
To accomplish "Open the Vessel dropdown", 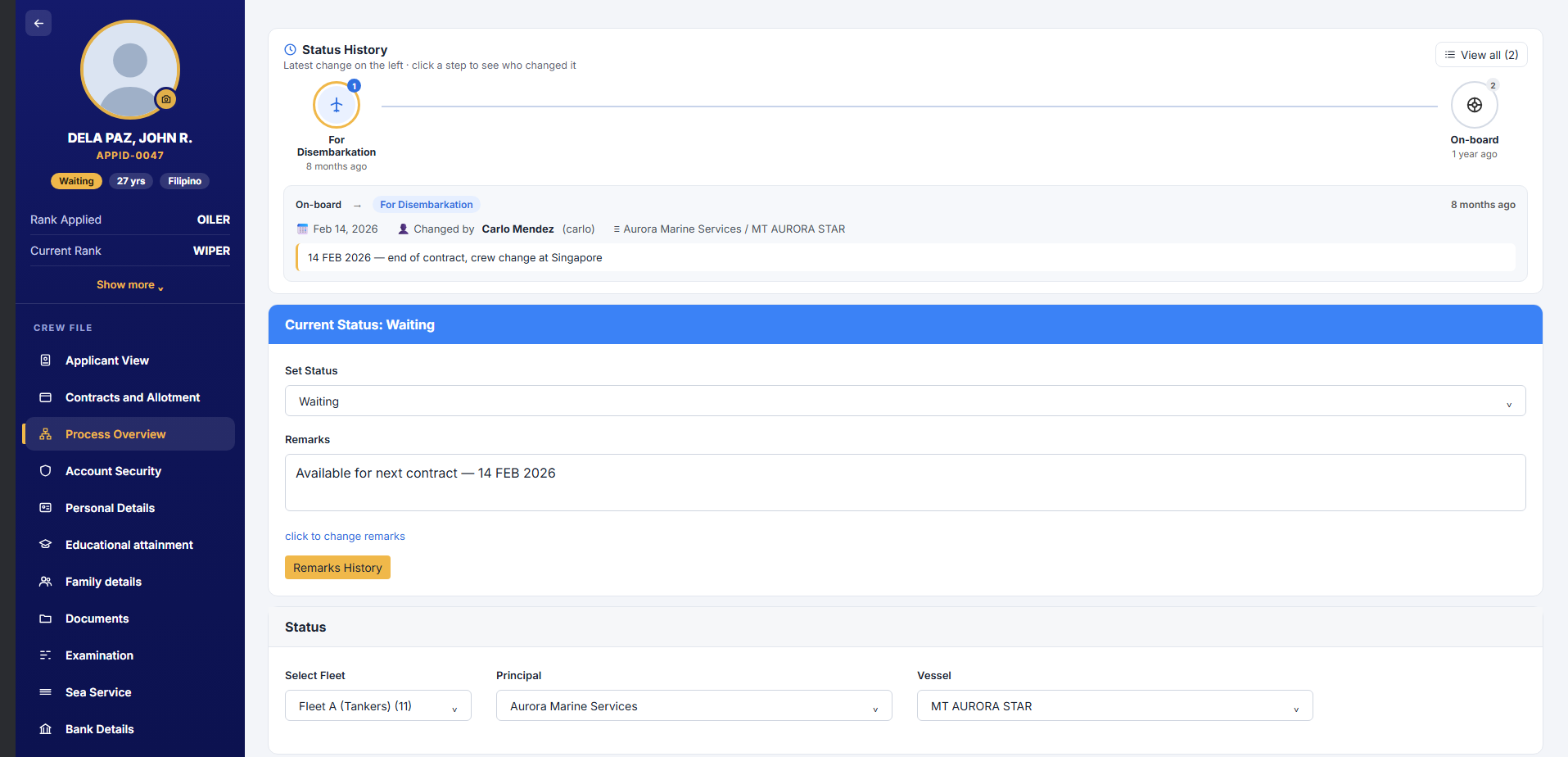I will [1114, 705].
